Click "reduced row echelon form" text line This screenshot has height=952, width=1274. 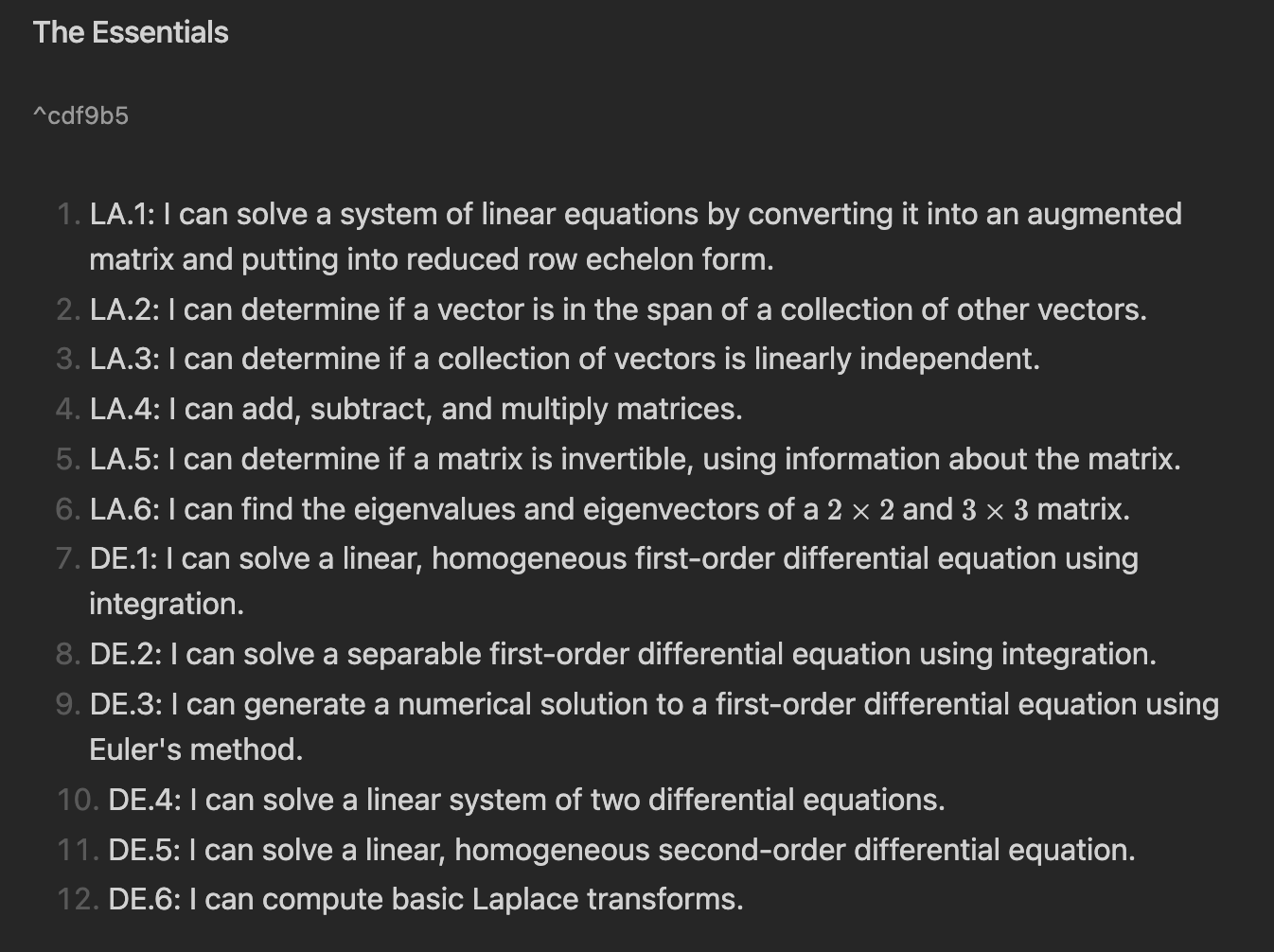432,259
